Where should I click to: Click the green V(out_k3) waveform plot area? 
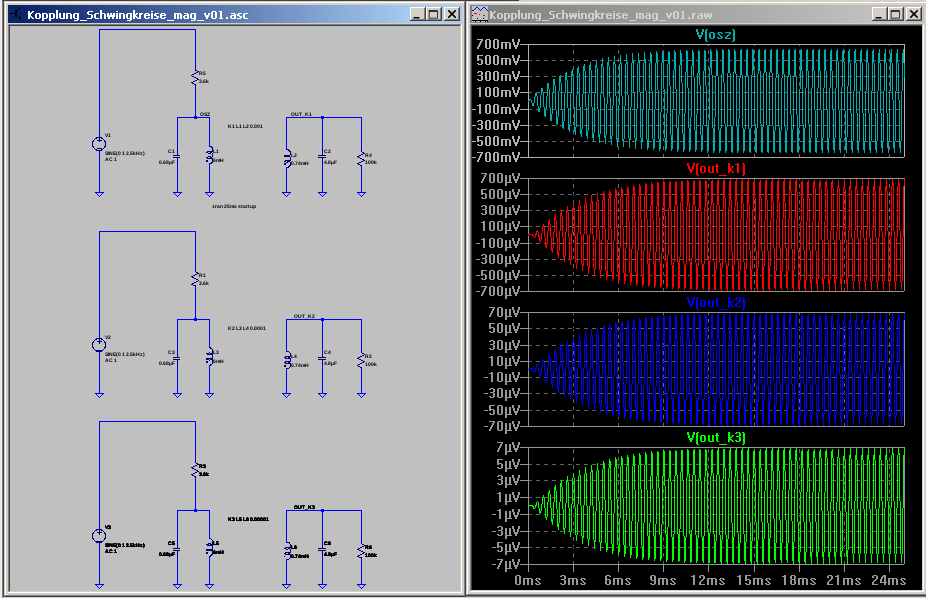click(716, 505)
